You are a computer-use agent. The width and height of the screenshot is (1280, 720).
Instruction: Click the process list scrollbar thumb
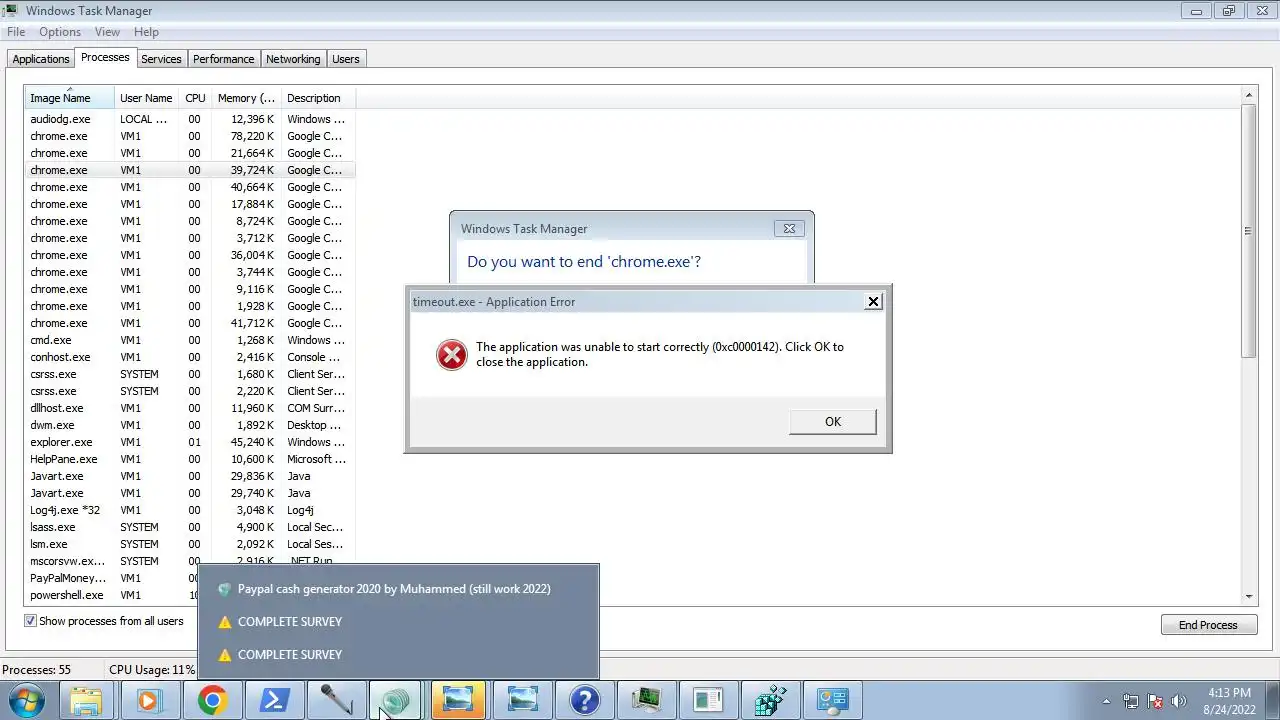1248,230
